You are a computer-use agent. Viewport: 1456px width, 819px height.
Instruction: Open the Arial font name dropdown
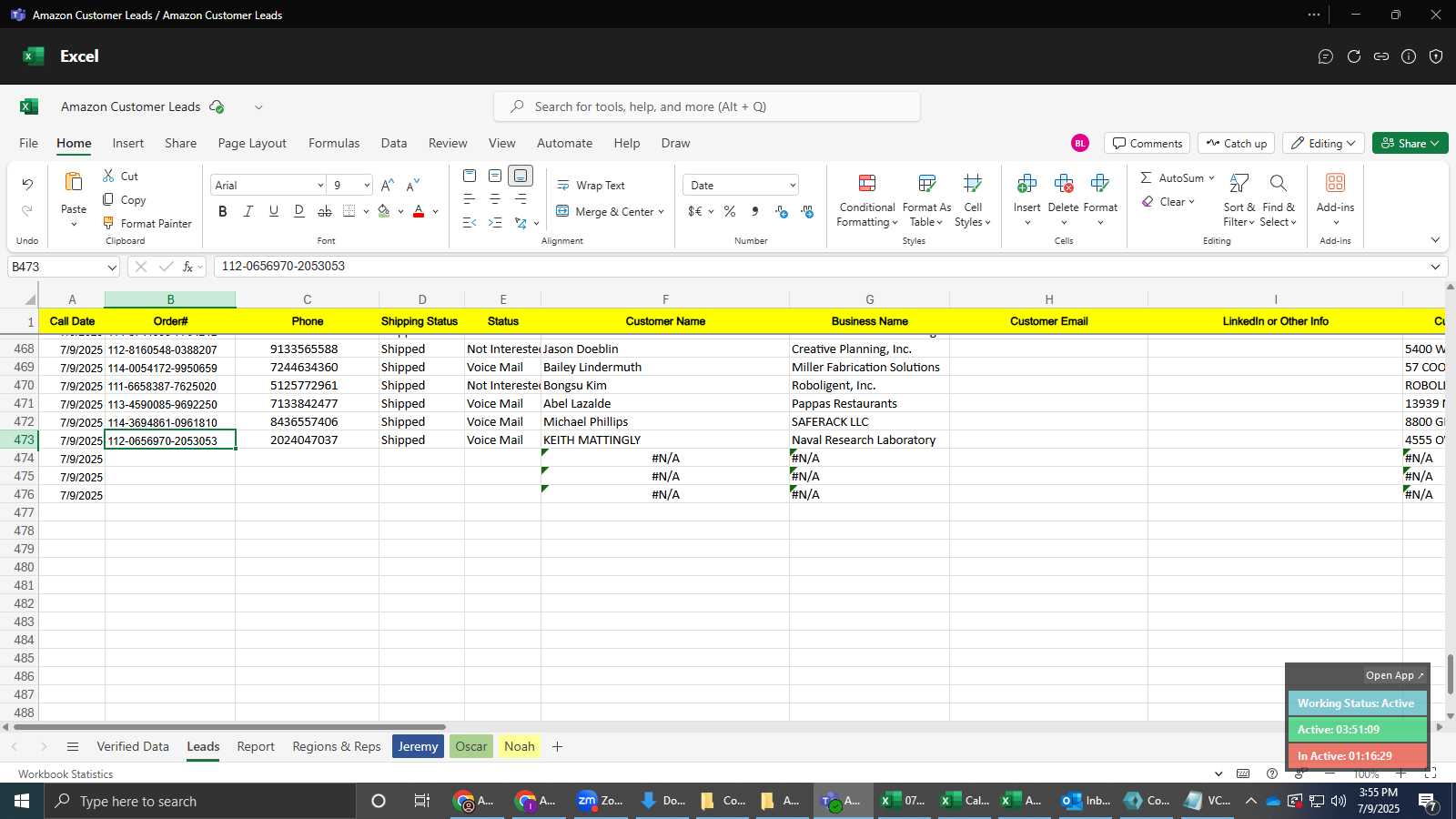coord(320,186)
